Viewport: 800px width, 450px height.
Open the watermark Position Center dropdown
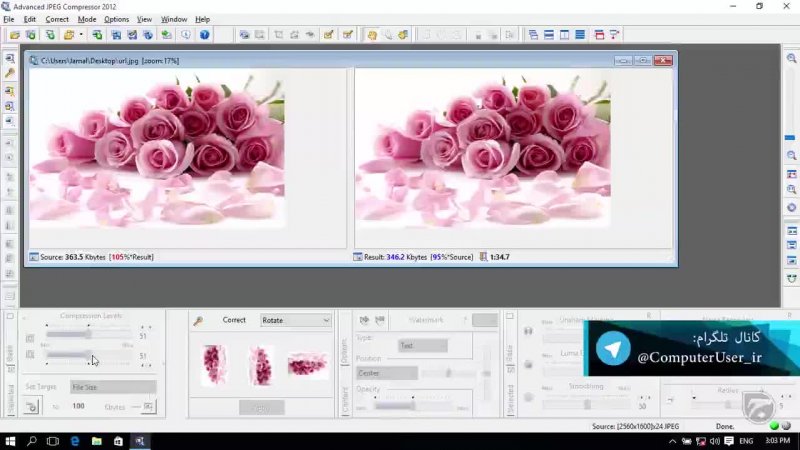tap(387, 373)
